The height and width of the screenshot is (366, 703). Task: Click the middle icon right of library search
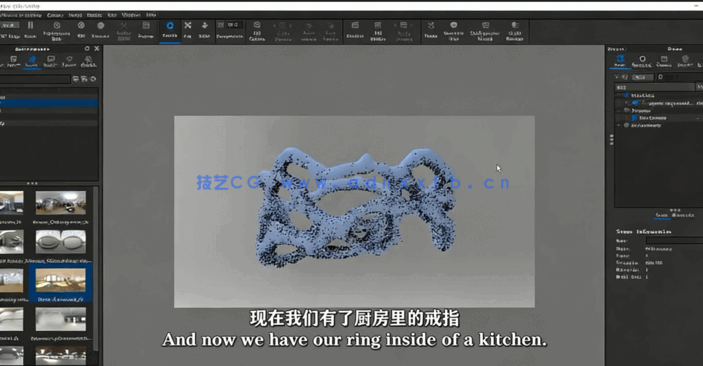click(84, 79)
